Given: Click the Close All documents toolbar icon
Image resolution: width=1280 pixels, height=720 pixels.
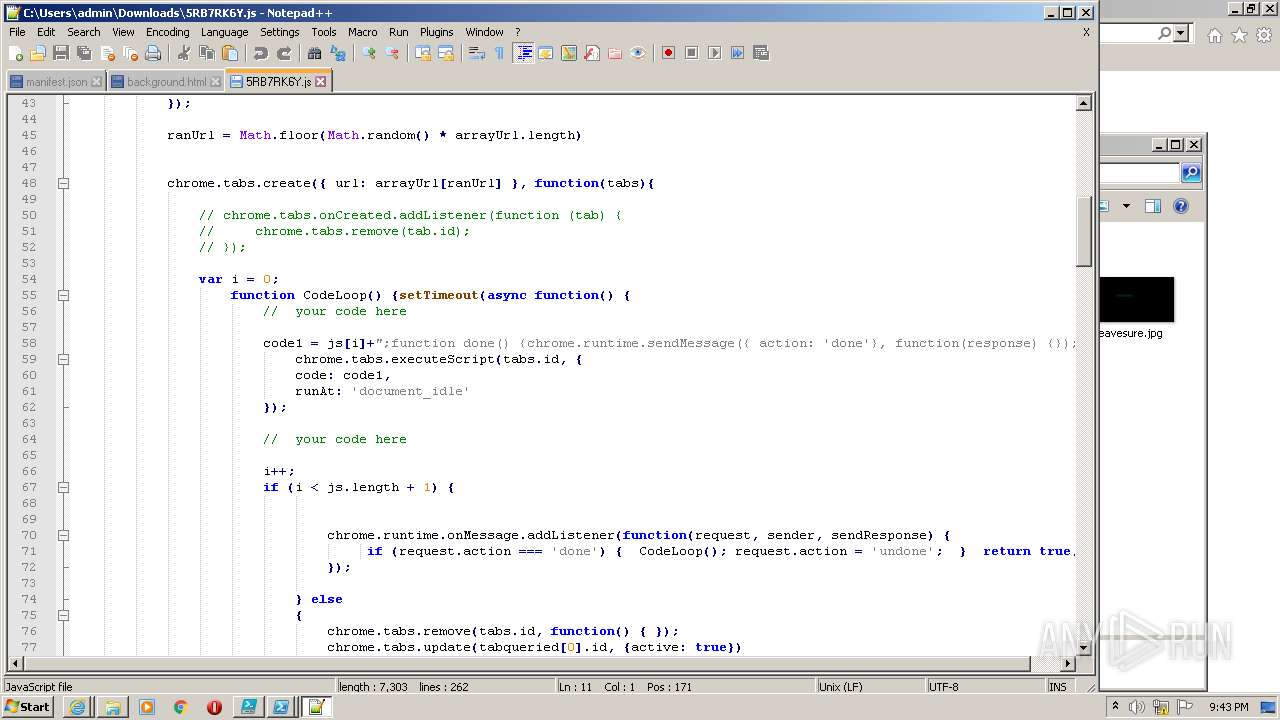Looking at the screenshot, I should coord(130,53).
